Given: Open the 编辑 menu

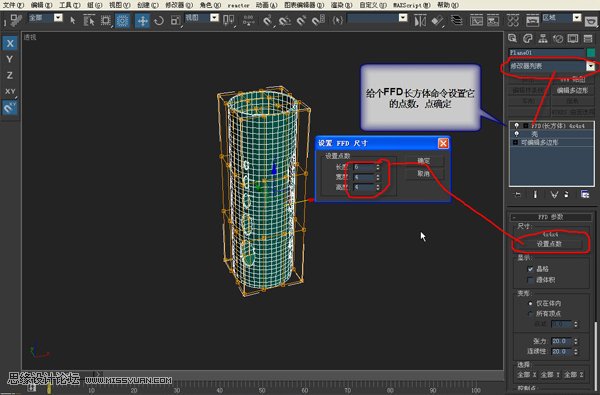Looking at the screenshot, I should tap(41, 5).
